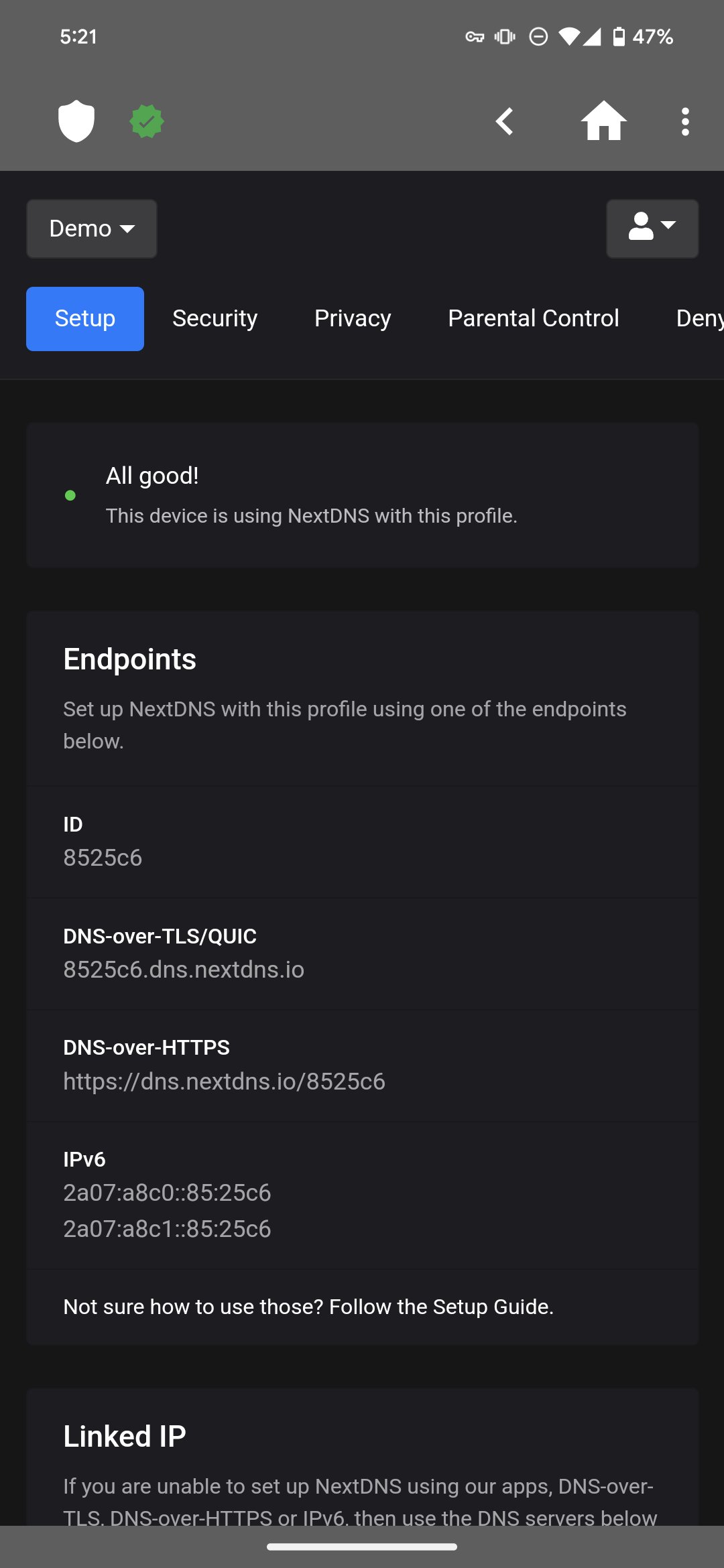The image size is (724, 1568).
Task: Open the Denylist tab
Action: [700, 318]
